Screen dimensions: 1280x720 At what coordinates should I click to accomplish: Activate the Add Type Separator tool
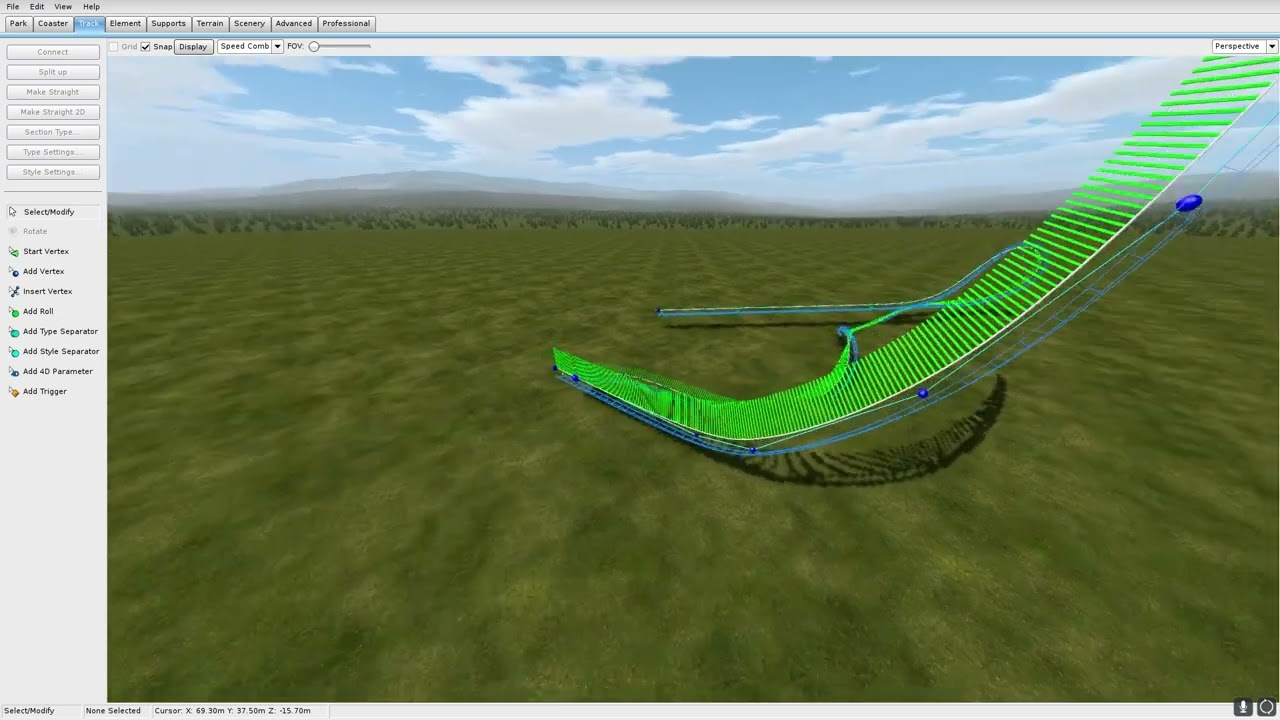pyautogui.click(x=60, y=331)
